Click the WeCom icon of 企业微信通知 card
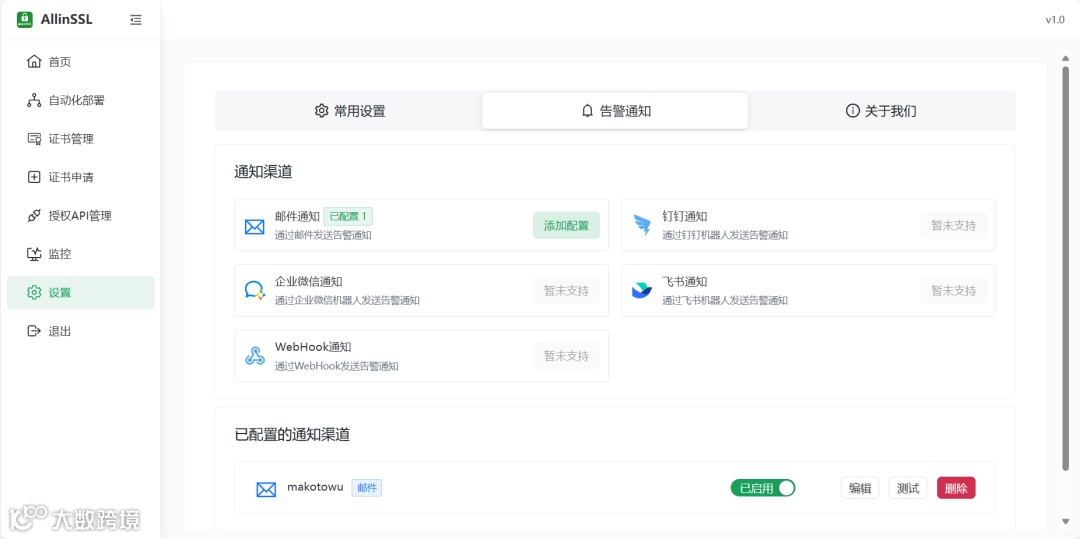This screenshot has width=1080, height=539. pos(255,290)
